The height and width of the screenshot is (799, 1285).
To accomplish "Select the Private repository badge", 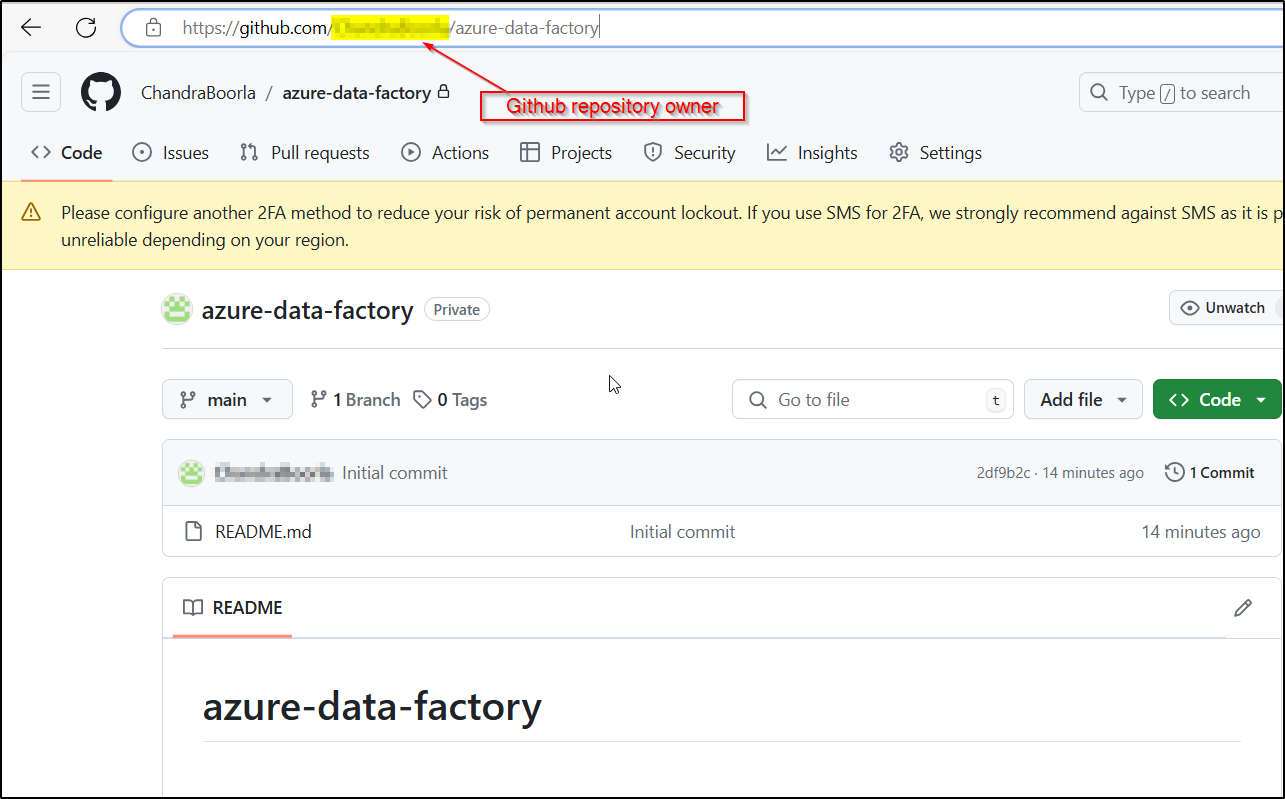I will point(457,310).
